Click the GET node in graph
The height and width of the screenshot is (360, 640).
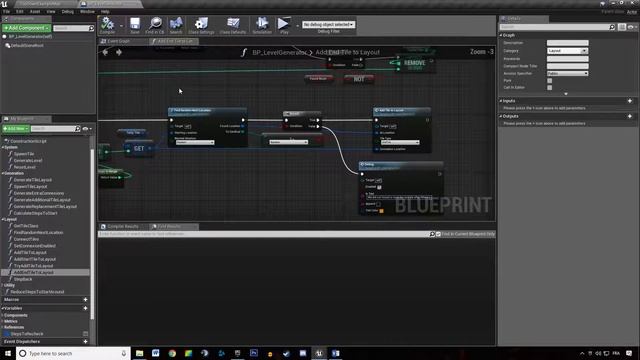139,149
